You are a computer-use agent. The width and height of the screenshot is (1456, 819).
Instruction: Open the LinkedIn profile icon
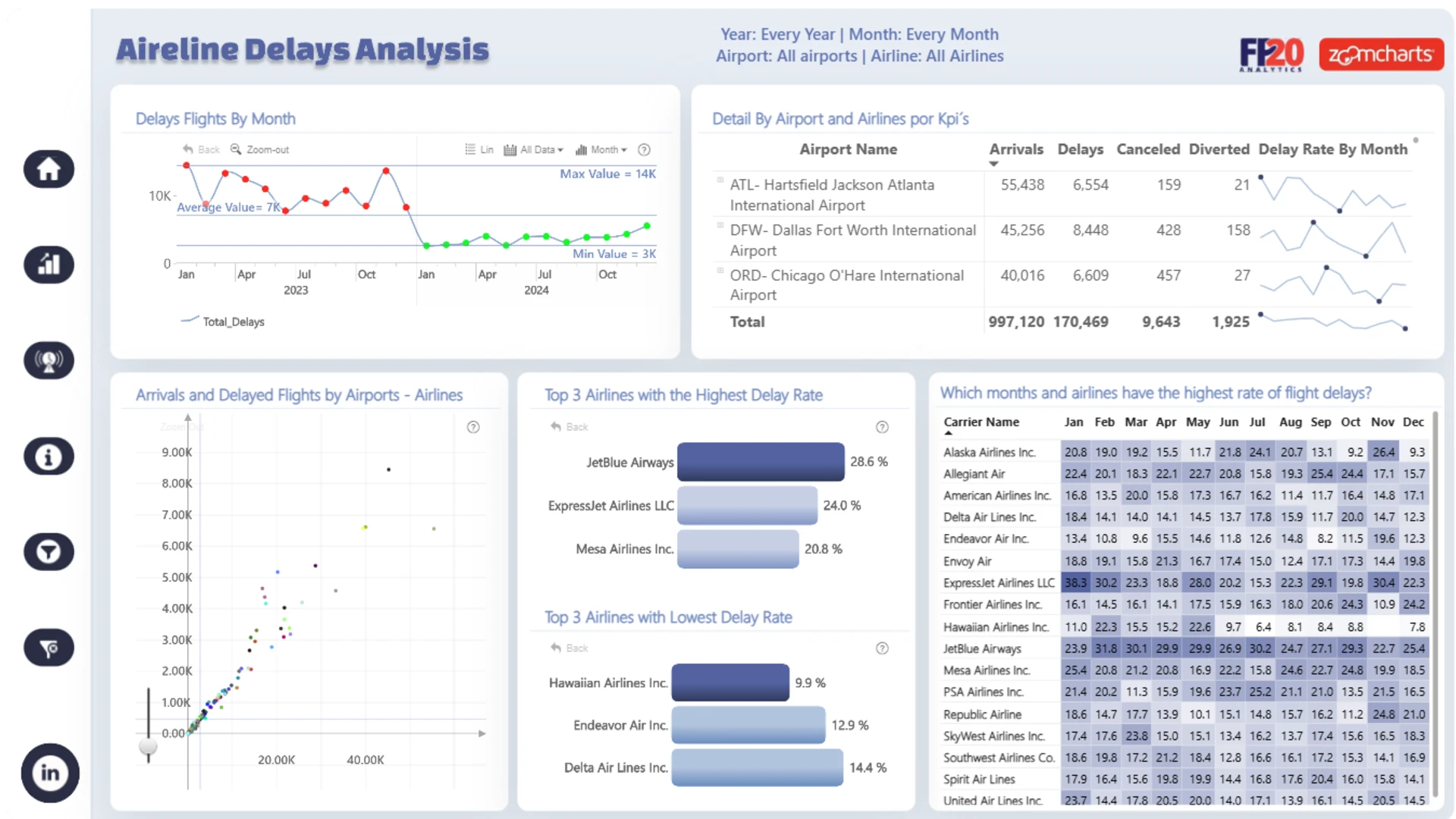[x=50, y=773]
